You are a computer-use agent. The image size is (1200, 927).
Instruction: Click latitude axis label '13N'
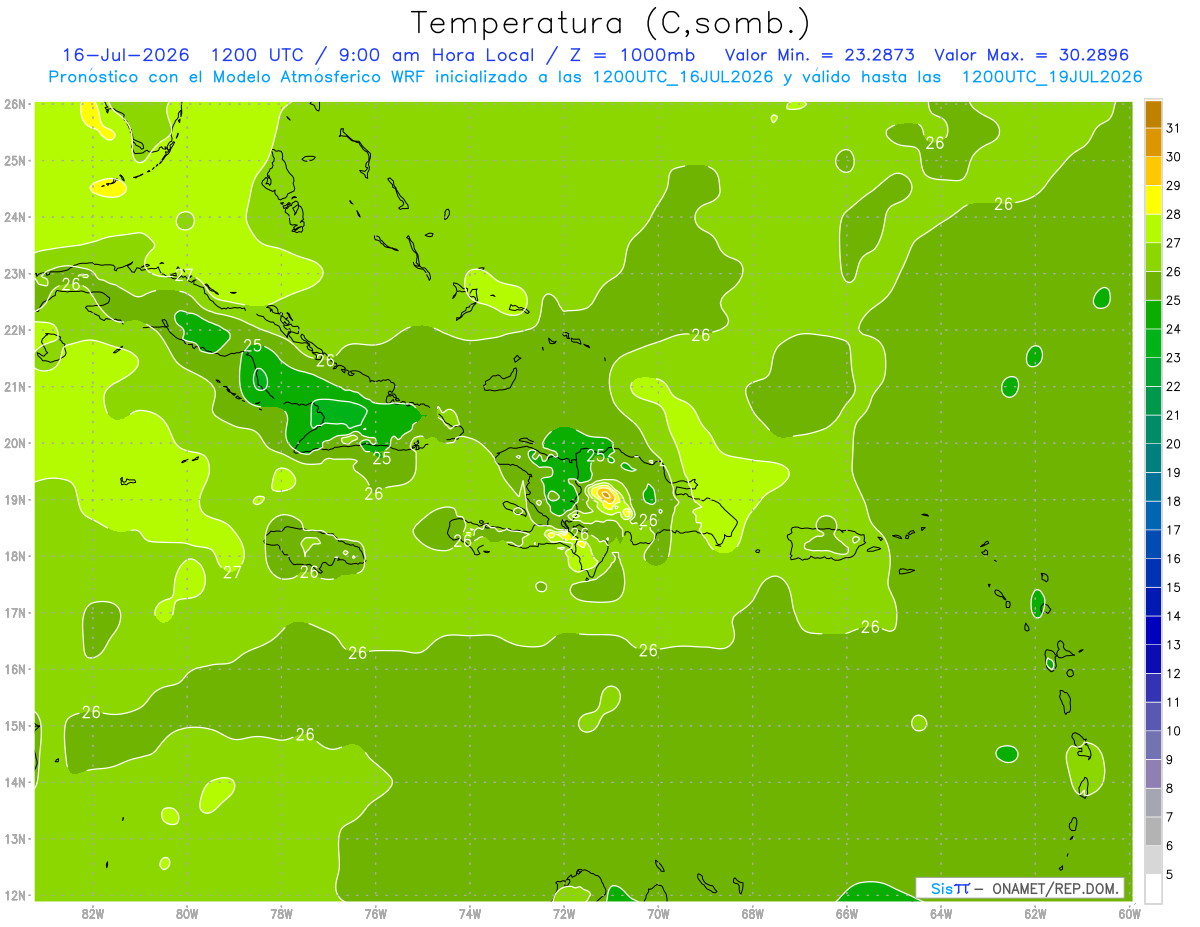[15, 839]
